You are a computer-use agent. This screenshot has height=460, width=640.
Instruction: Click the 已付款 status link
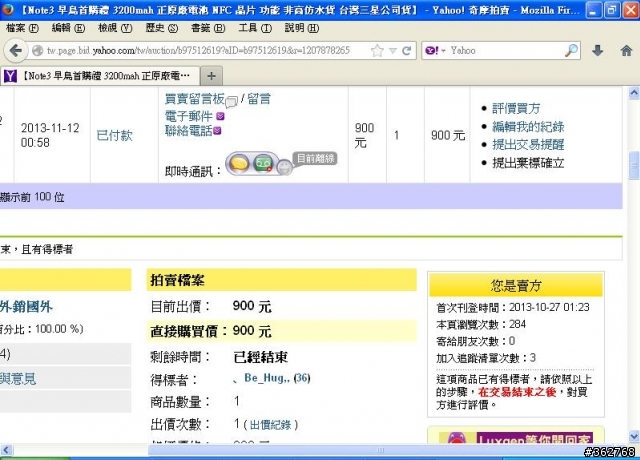click(x=115, y=136)
